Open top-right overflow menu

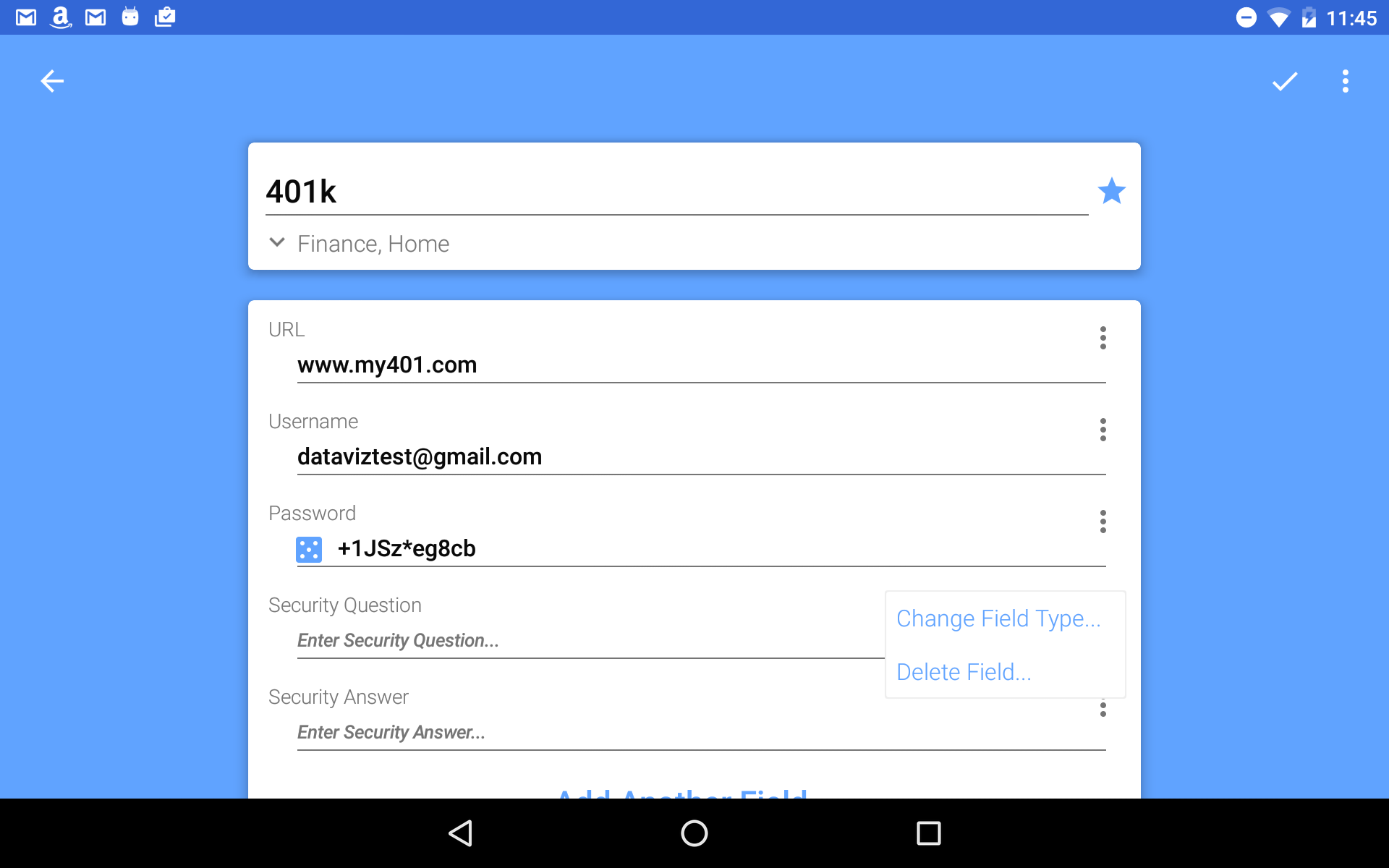point(1346,81)
